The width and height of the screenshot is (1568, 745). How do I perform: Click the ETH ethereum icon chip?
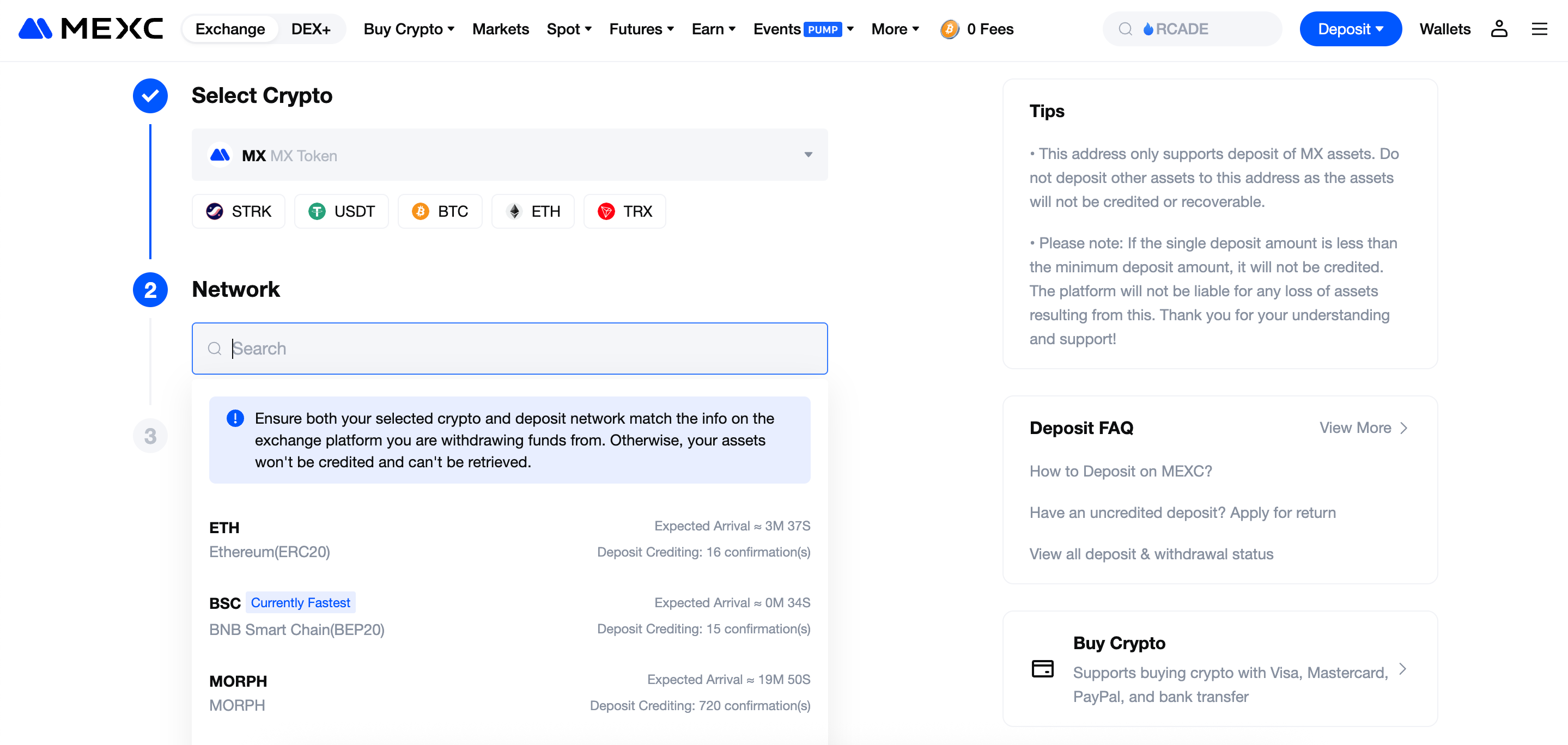click(514, 211)
